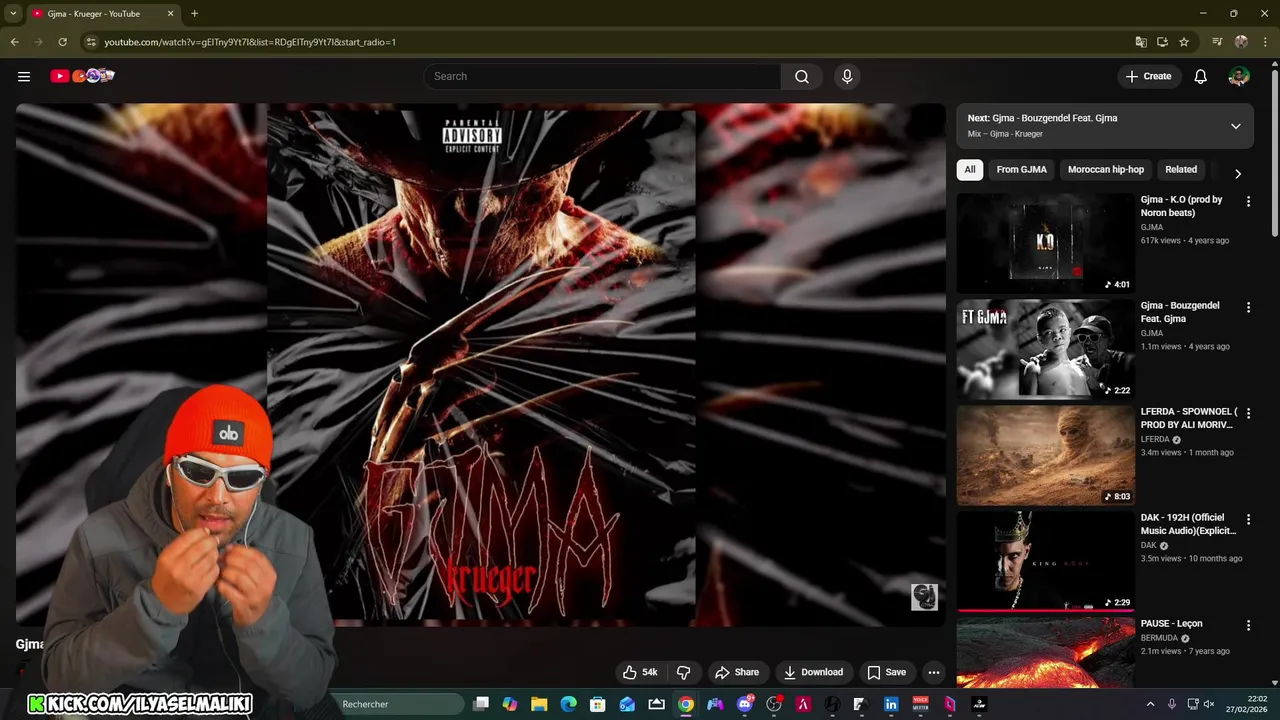Open LFERDA - SPOWNOEL thumbnail
1280x720 pixels.
[x=1045, y=454]
